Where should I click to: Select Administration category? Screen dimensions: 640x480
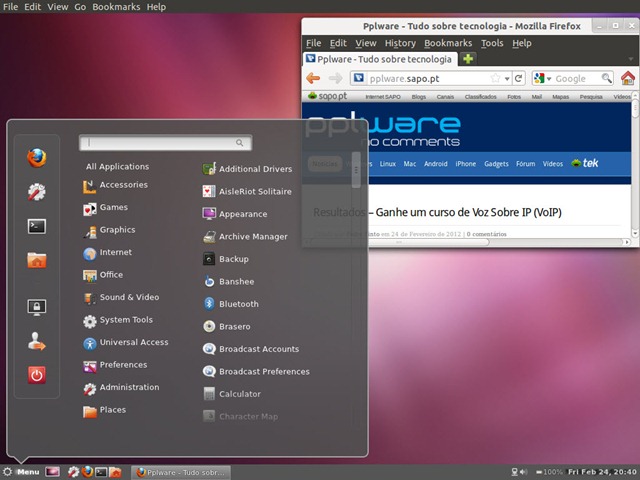tap(121, 387)
